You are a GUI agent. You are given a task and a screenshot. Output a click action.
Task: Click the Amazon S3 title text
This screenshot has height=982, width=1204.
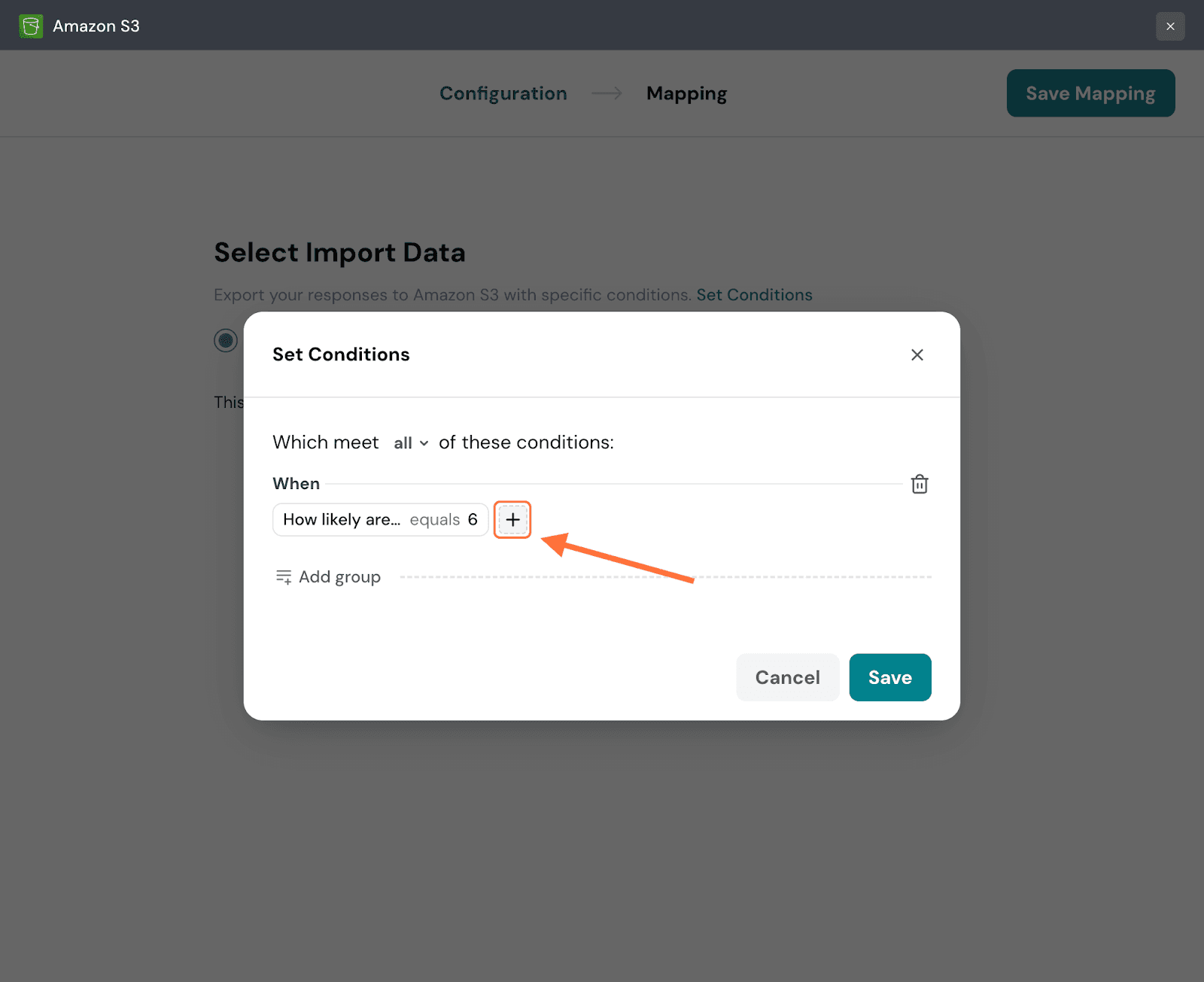coord(96,26)
